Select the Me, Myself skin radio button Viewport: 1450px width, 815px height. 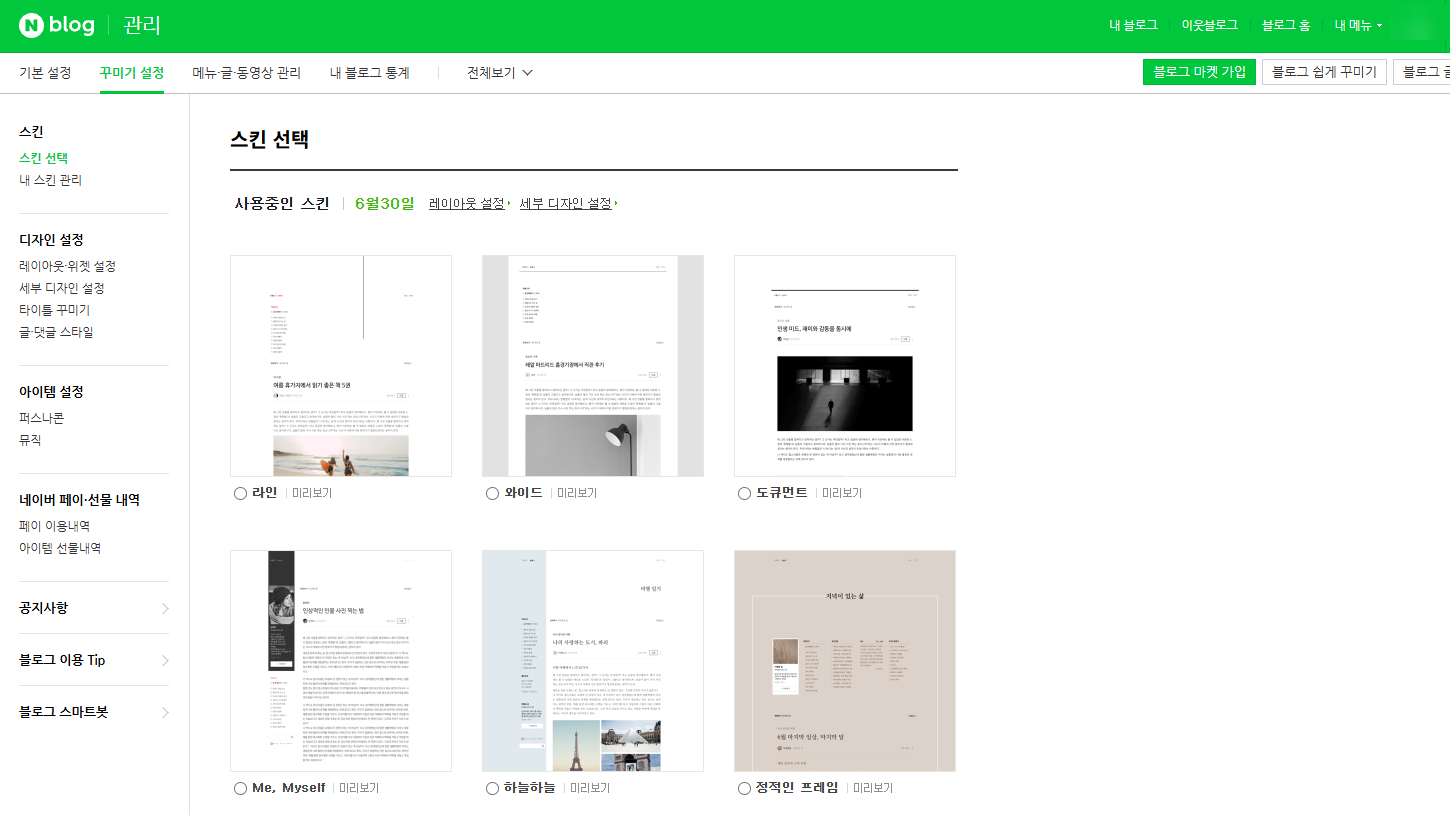(x=240, y=788)
